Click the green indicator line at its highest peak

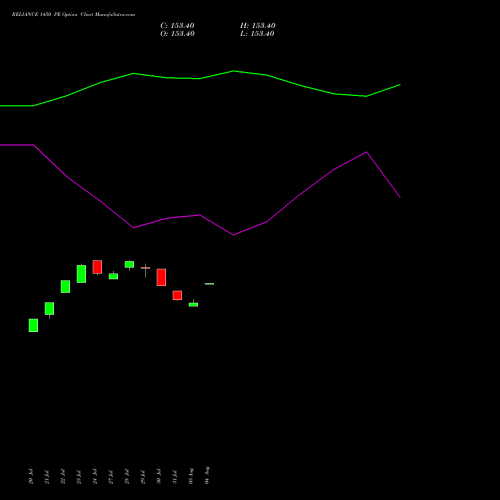234,71
